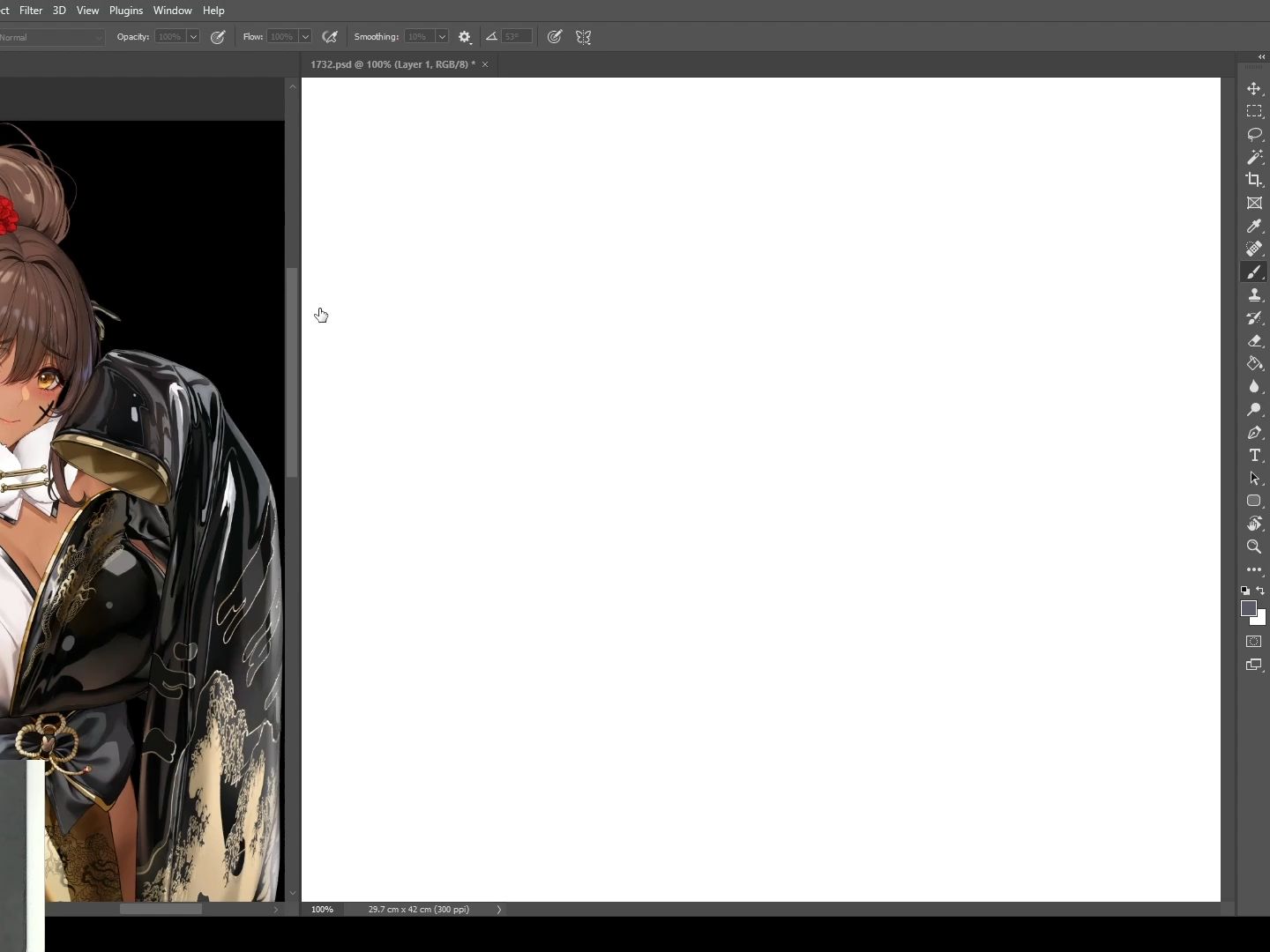
Task: Toggle pressure for size button
Action: (x=555, y=37)
